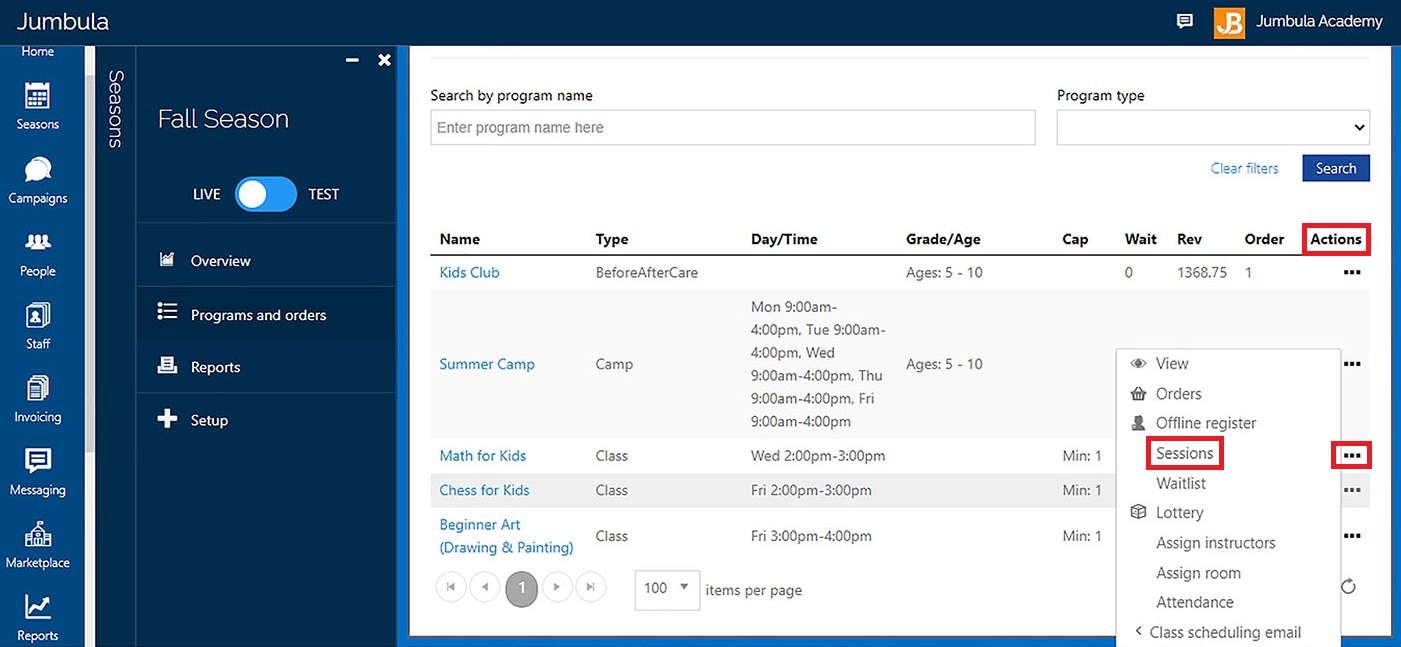Open actions menu for Summer Camp
The image size is (1401, 647).
pos(1352,364)
